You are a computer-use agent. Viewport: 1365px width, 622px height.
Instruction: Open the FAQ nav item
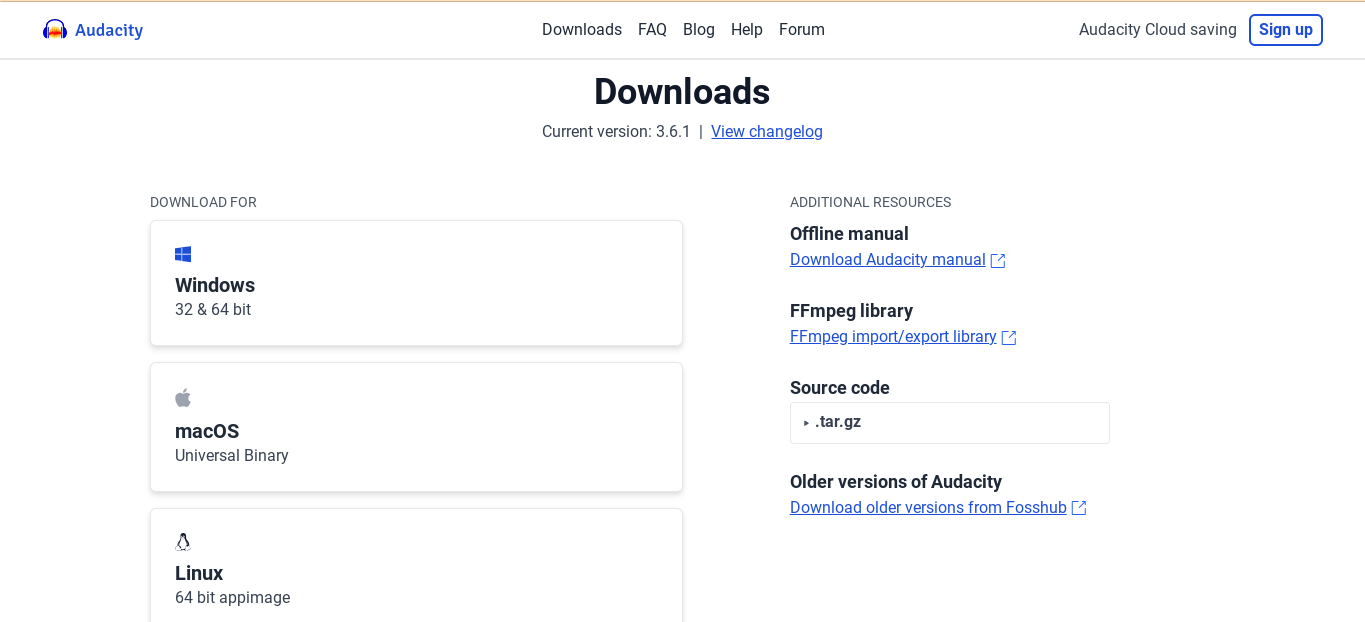[x=652, y=30]
